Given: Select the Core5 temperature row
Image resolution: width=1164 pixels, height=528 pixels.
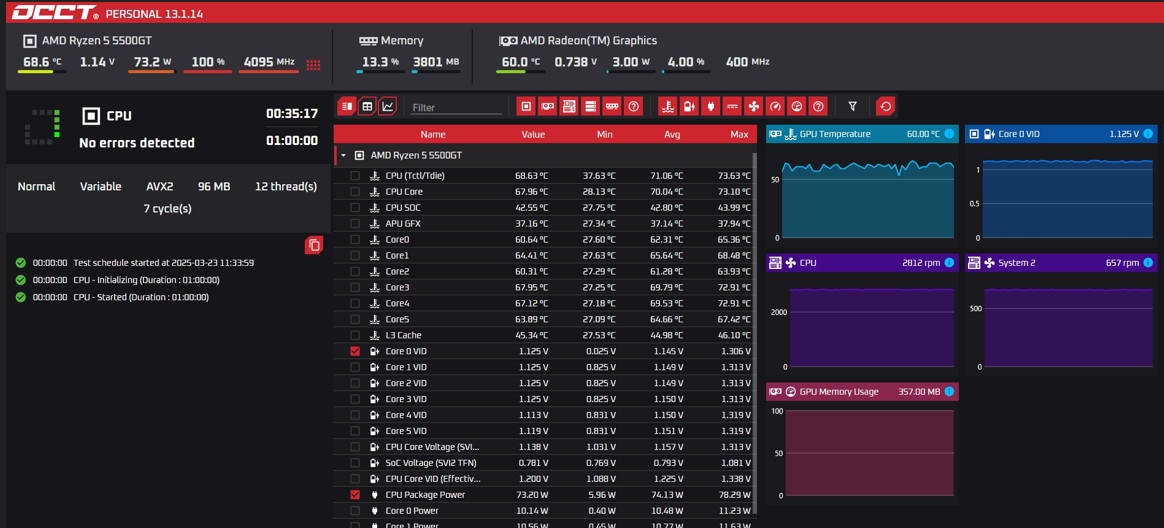Looking at the screenshot, I should pos(544,319).
